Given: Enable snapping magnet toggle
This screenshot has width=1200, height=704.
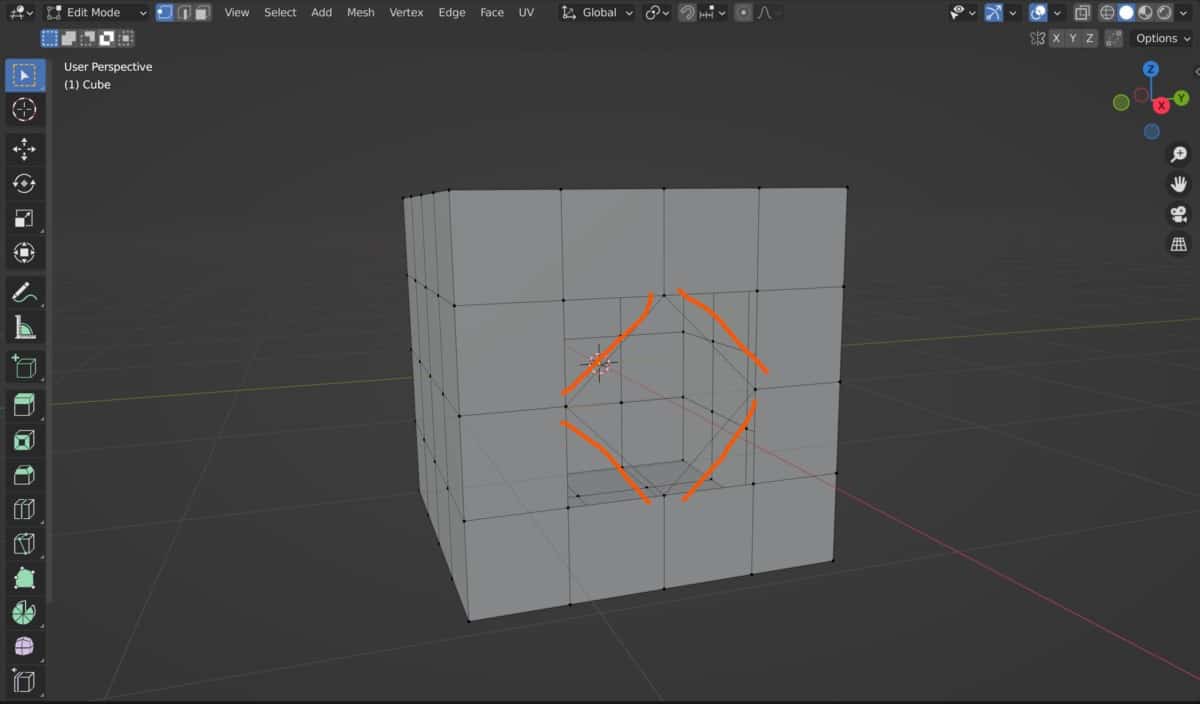Looking at the screenshot, I should click(x=688, y=13).
